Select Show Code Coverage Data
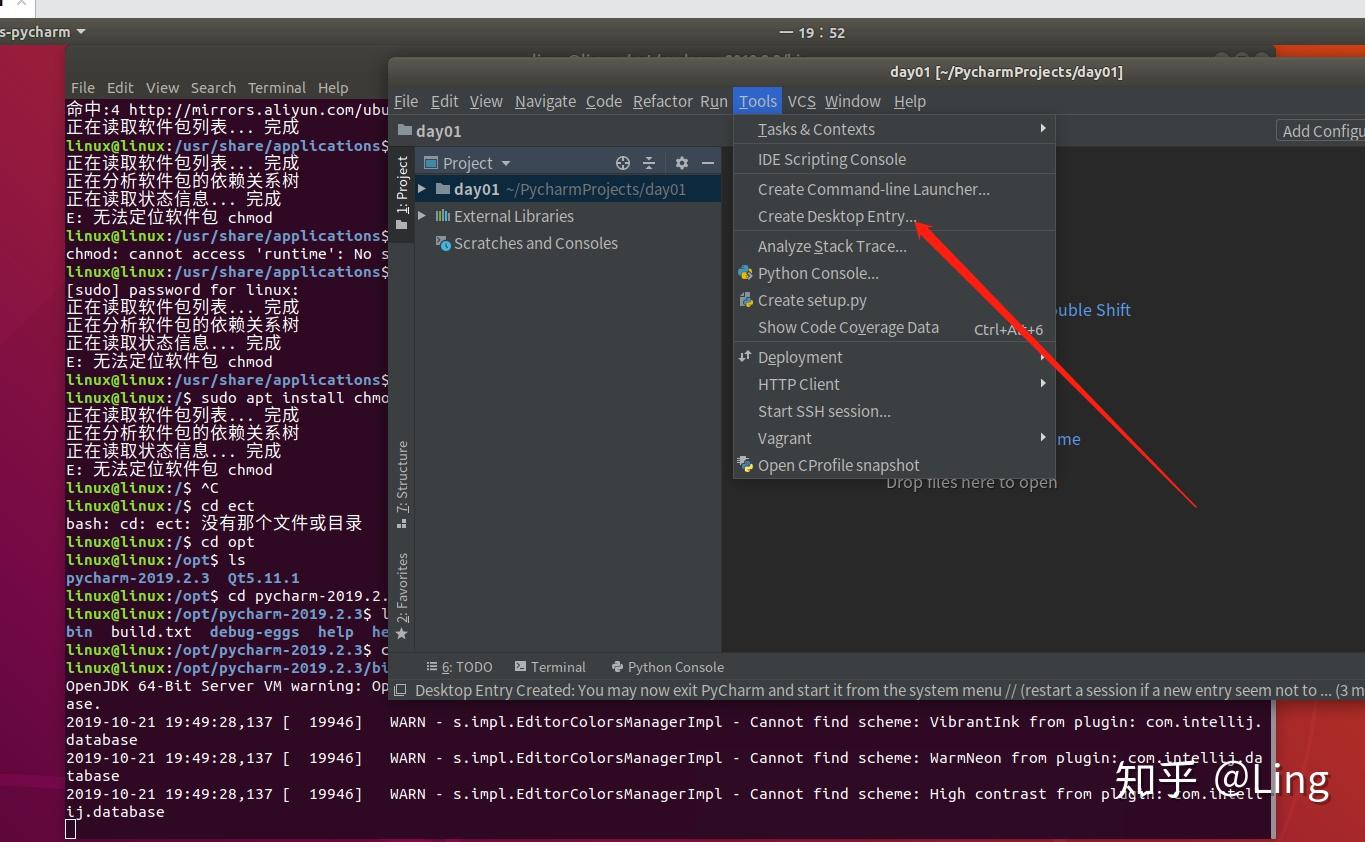1365x842 pixels. pos(894,327)
